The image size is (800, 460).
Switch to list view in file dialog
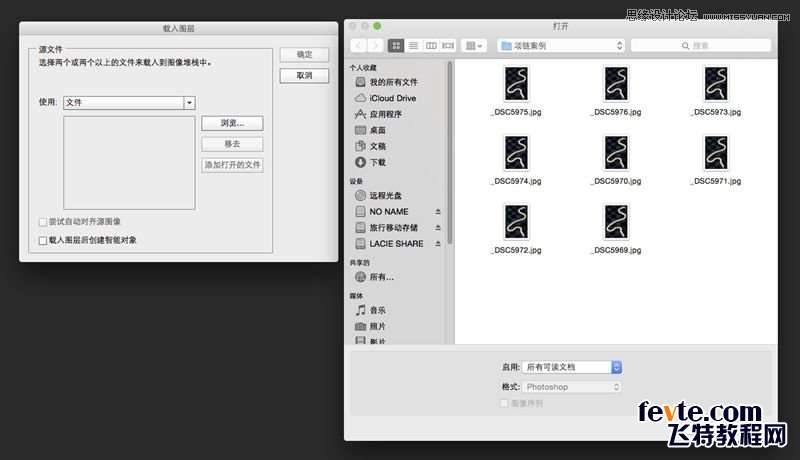(413, 46)
